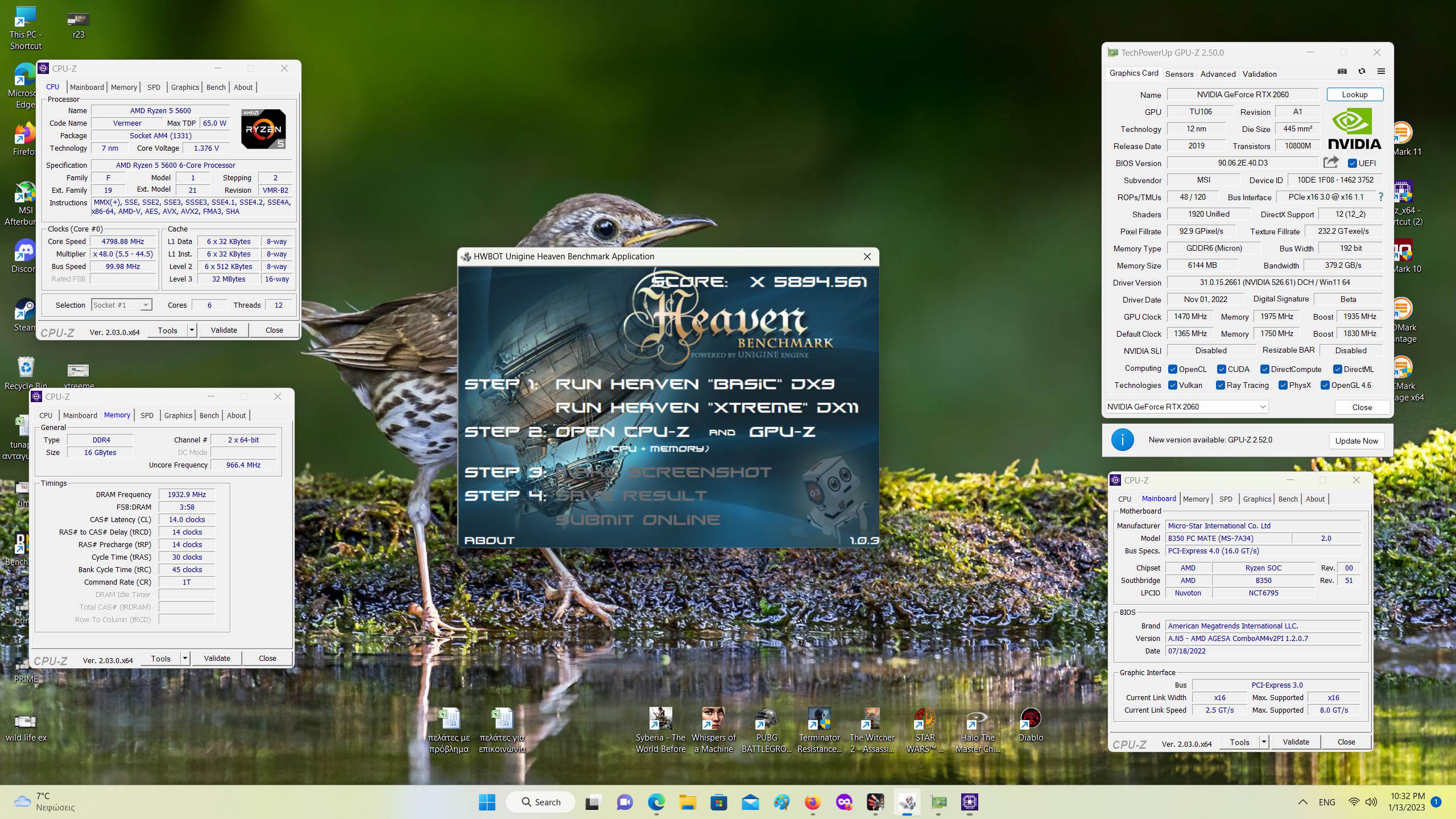Select Graphics tab in CPU-Z Mainboard window
The height and width of the screenshot is (819, 1456).
click(x=1257, y=499)
